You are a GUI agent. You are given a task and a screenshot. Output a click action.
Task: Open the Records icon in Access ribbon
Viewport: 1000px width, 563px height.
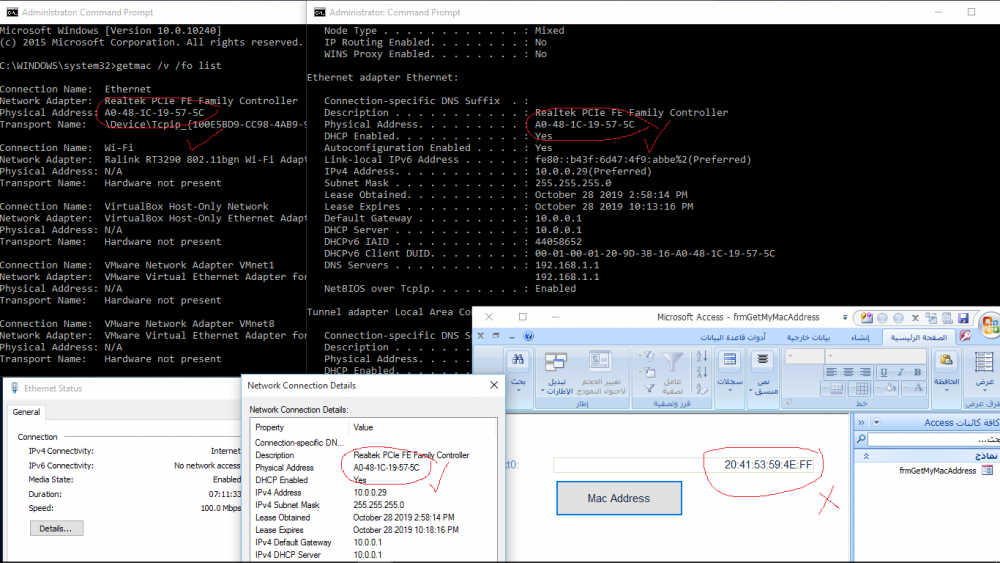click(730, 359)
